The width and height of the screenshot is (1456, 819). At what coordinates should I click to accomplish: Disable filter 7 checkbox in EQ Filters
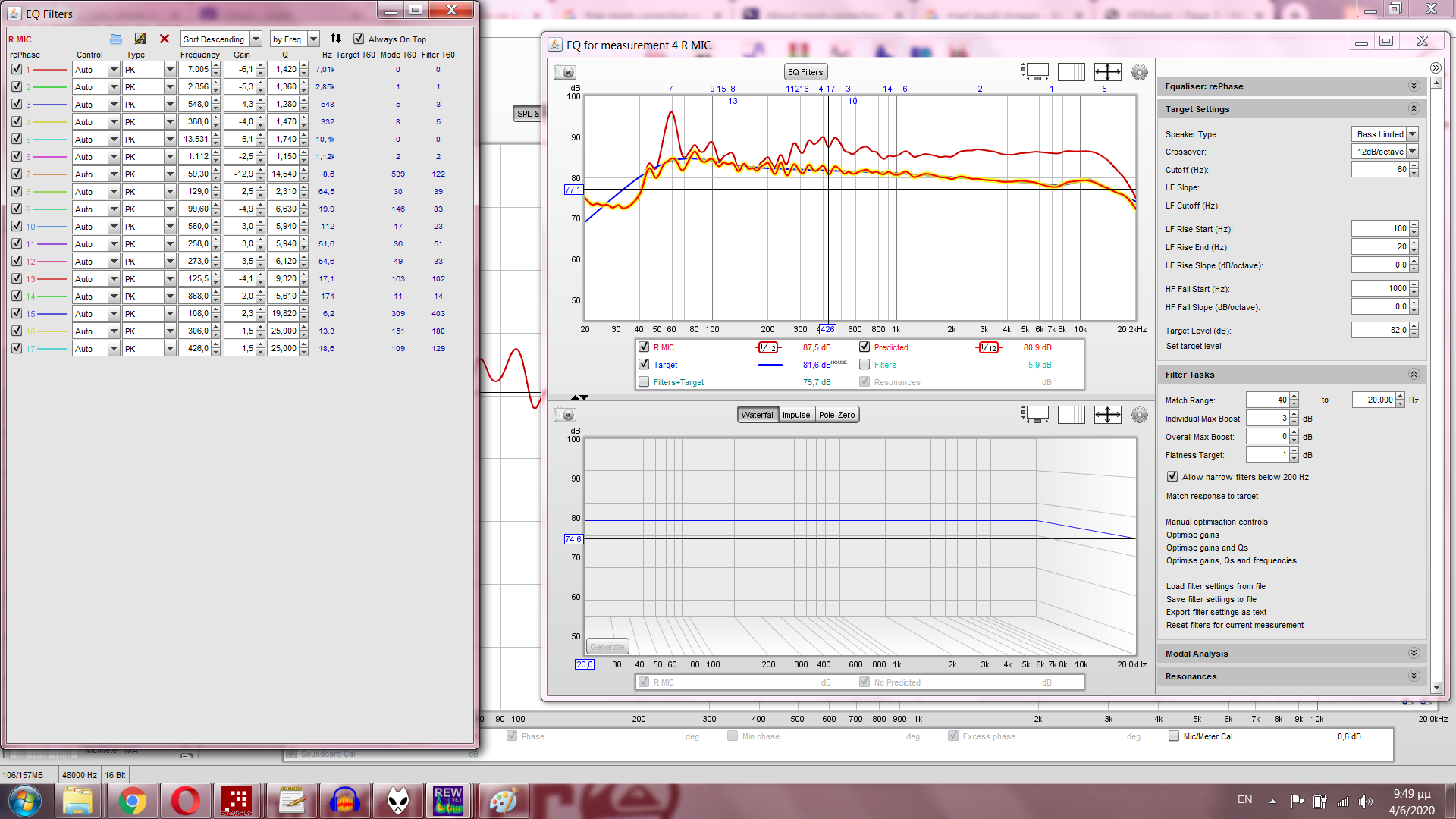pyautogui.click(x=17, y=174)
